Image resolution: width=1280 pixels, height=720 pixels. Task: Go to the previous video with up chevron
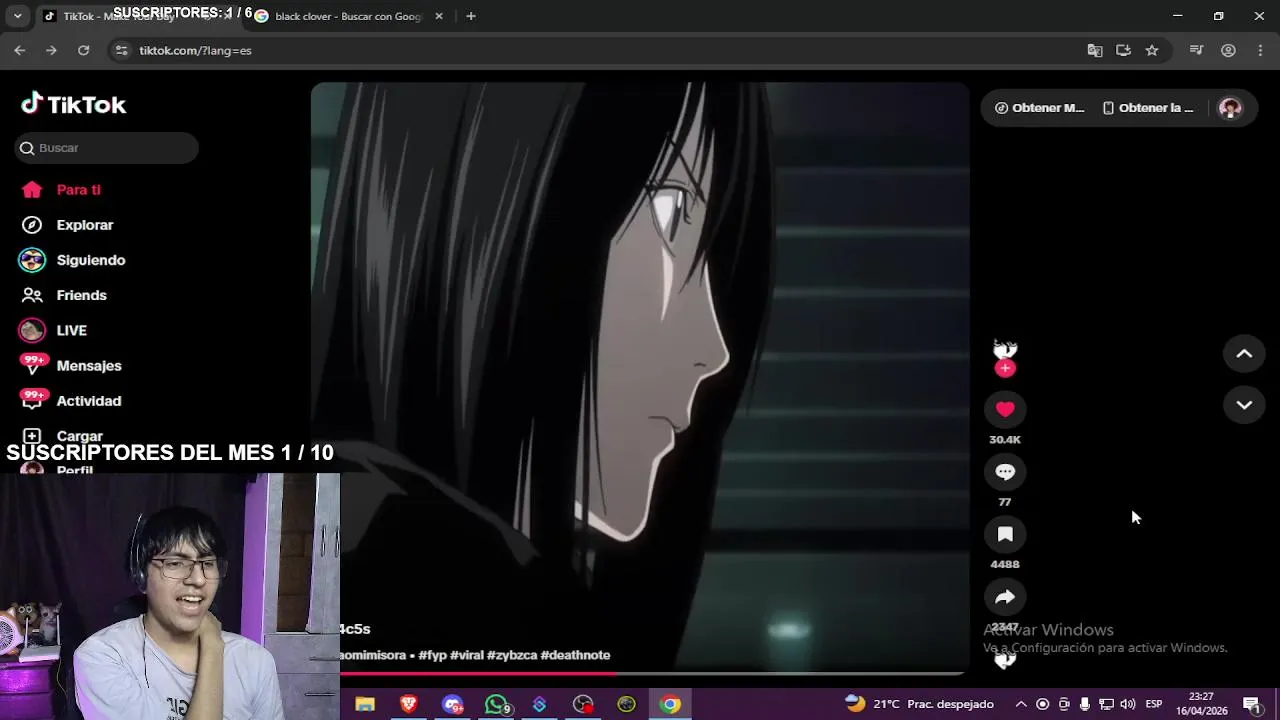click(1244, 353)
